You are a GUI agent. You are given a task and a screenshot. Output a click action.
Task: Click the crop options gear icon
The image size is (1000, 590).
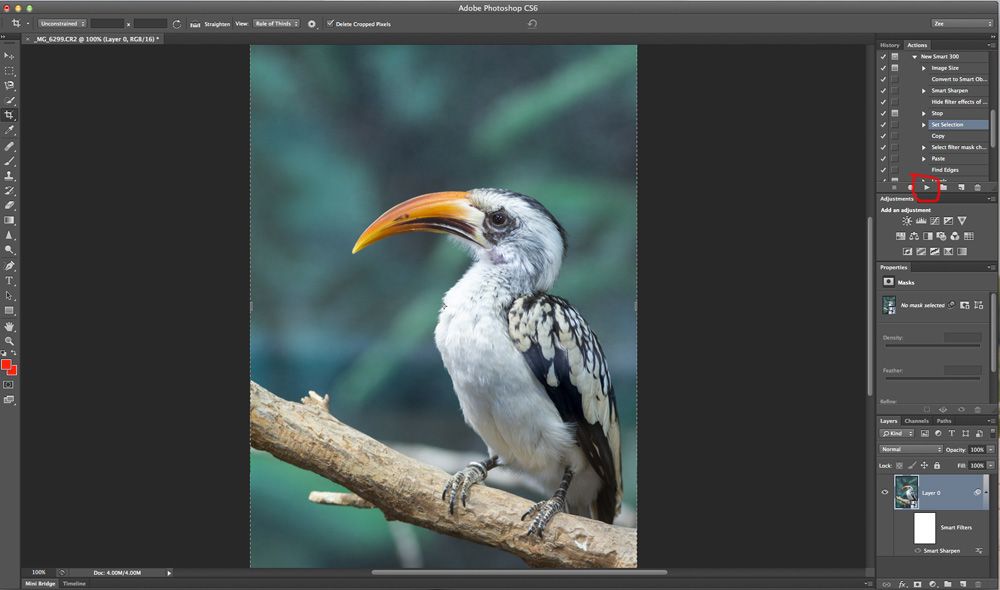coord(311,23)
